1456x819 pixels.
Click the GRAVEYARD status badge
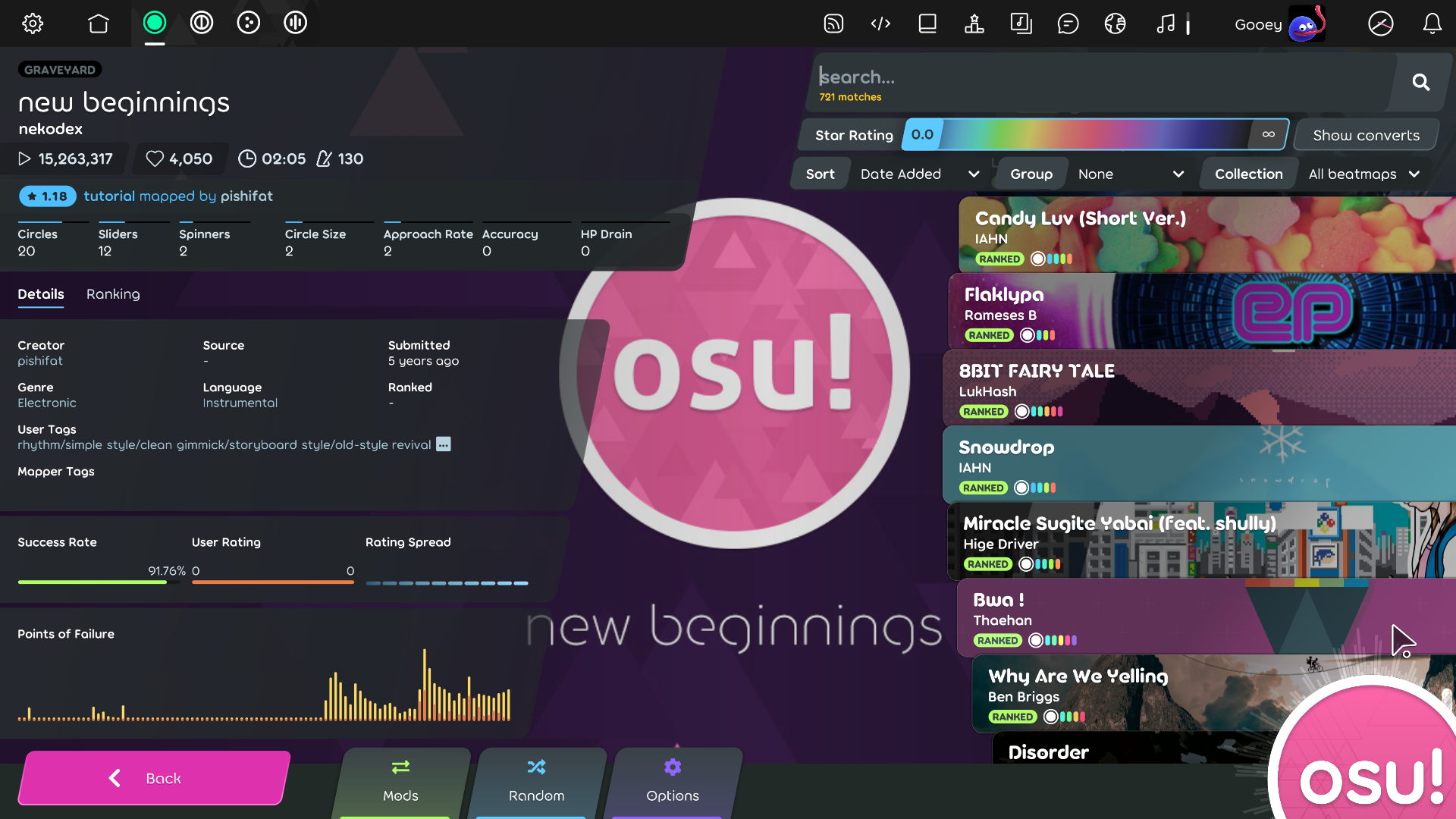tap(60, 70)
